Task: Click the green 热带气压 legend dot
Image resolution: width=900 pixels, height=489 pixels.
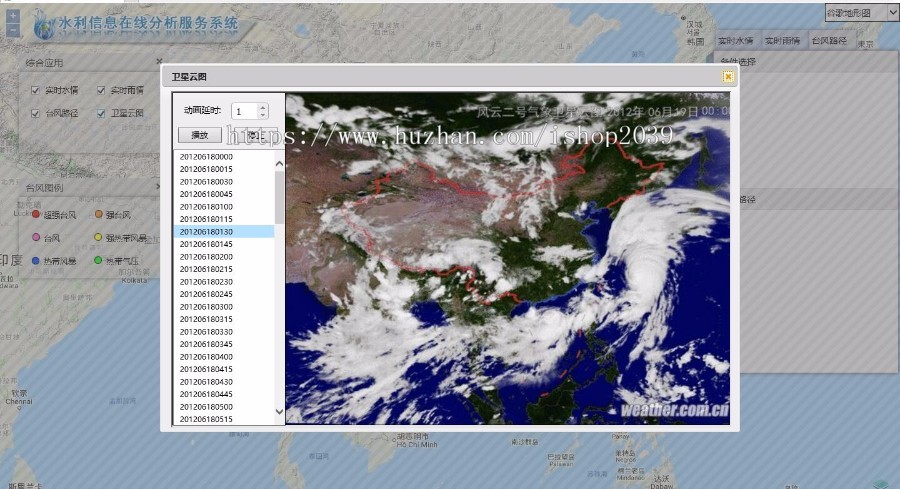Action: (x=98, y=261)
